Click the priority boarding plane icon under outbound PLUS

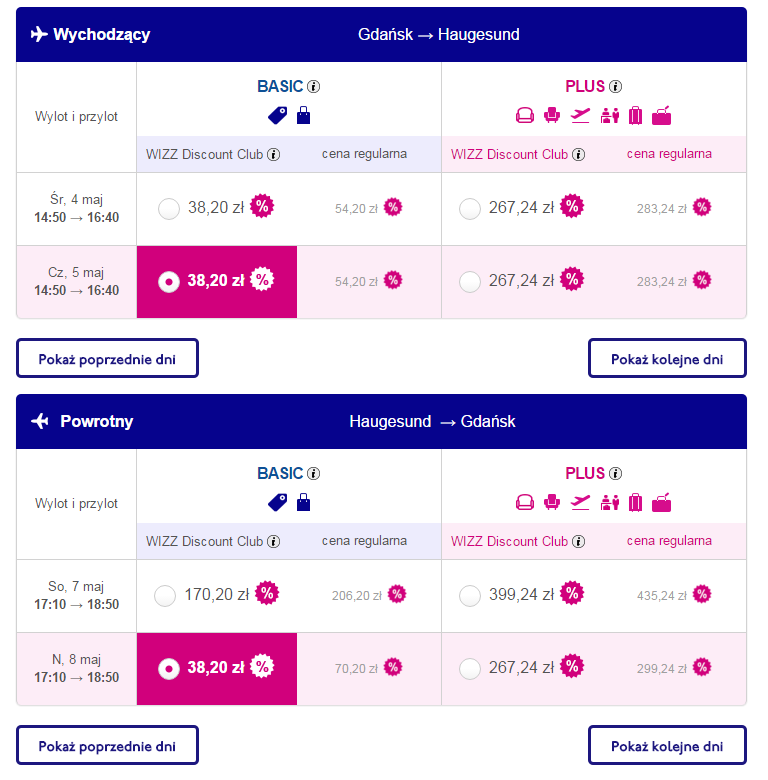[x=580, y=116]
